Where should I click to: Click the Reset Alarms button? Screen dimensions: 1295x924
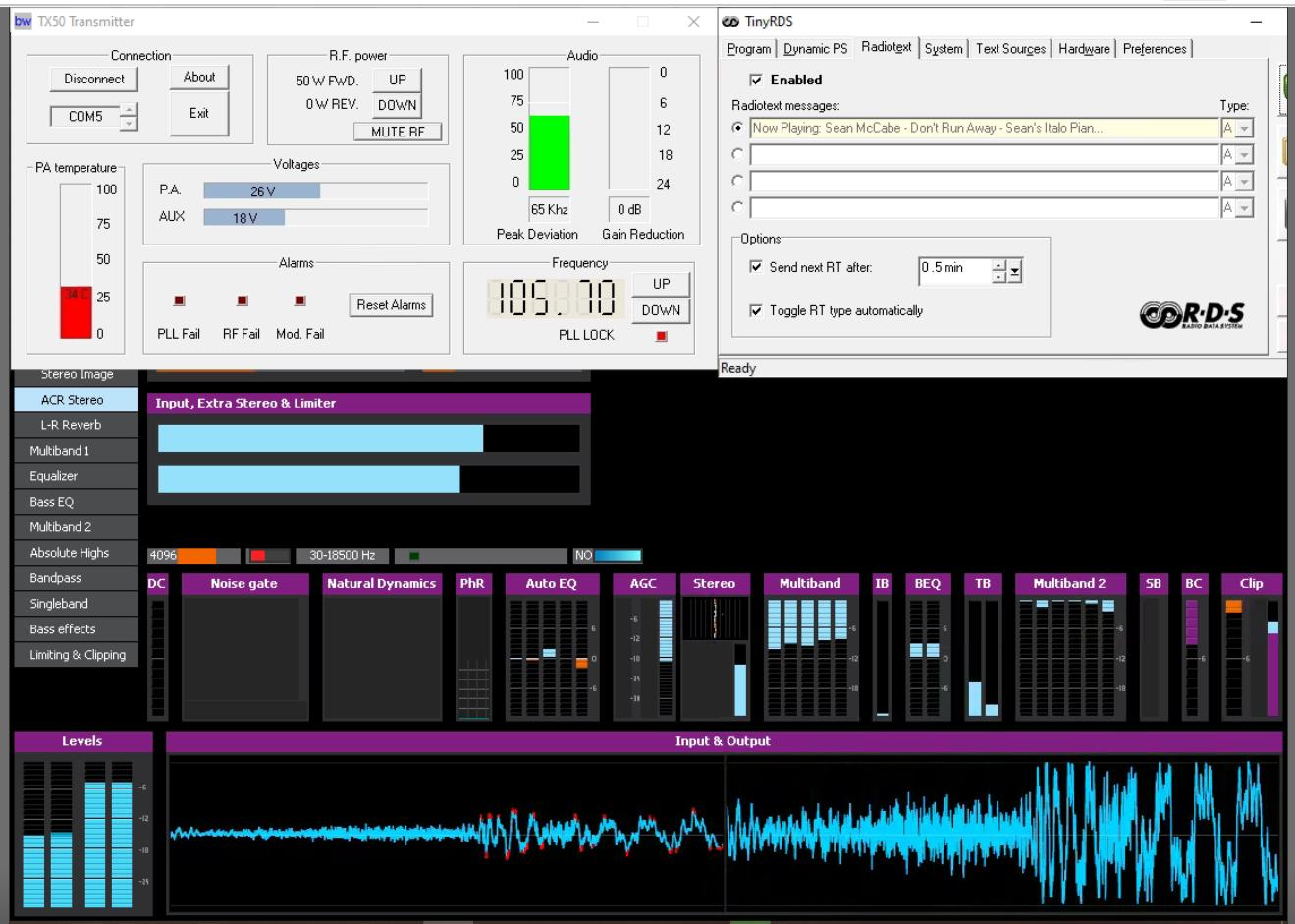point(391,305)
